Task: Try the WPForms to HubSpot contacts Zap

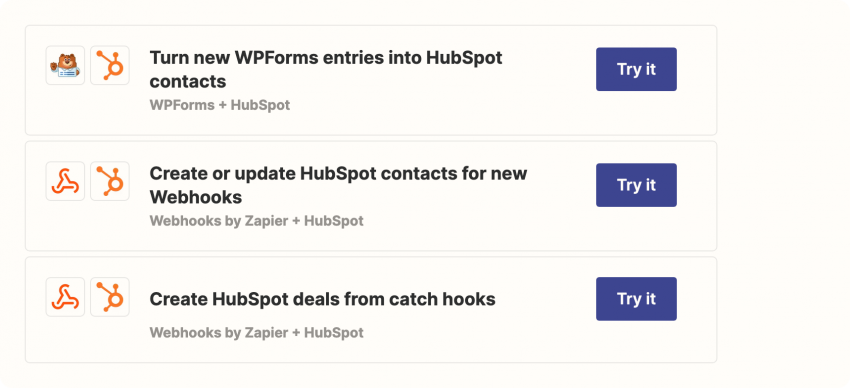Action: click(636, 69)
